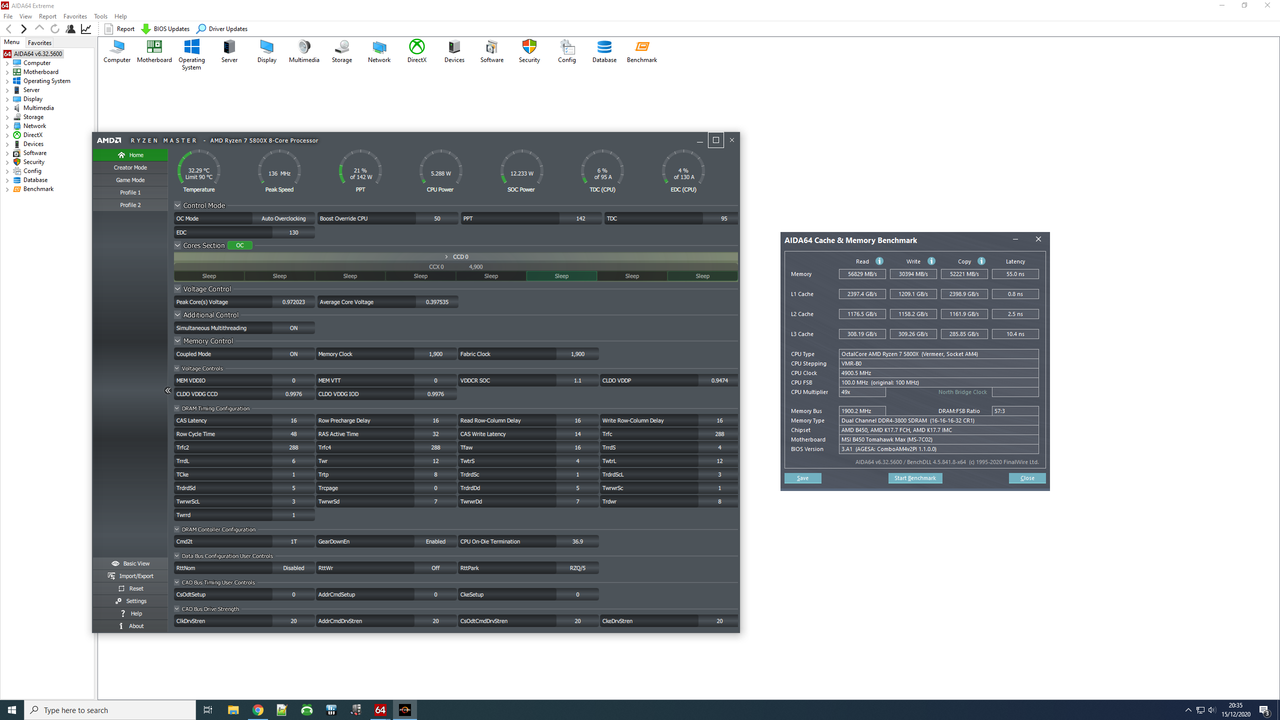Open the Multimedia speaker icon in main pane
This screenshot has width=1280, height=720.
tap(304, 47)
